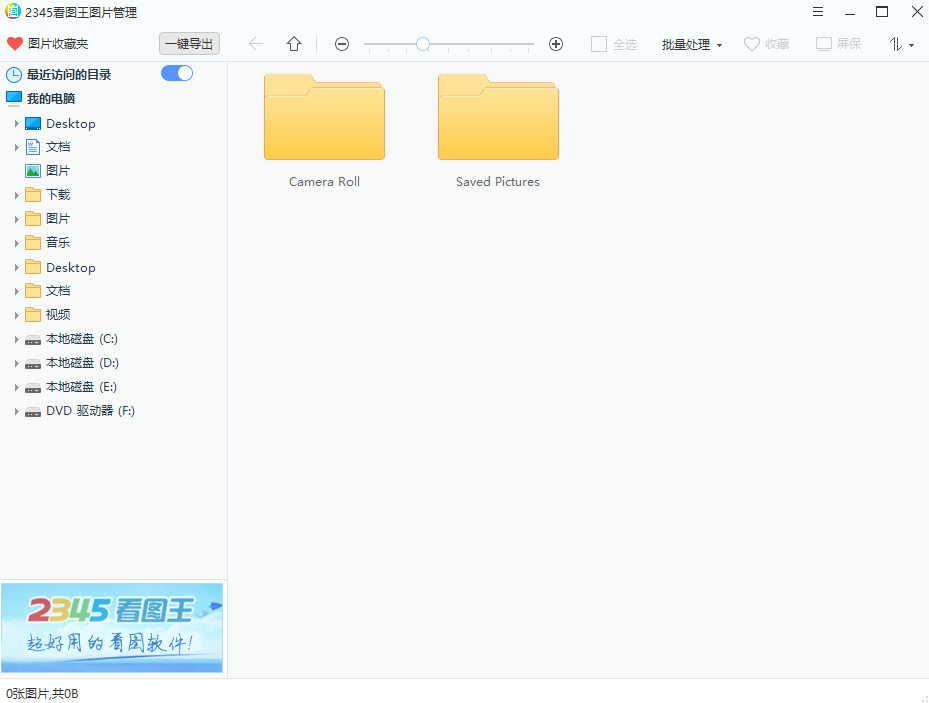Click the recent directories clock icon
The image size is (929, 703).
(x=14, y=75)
